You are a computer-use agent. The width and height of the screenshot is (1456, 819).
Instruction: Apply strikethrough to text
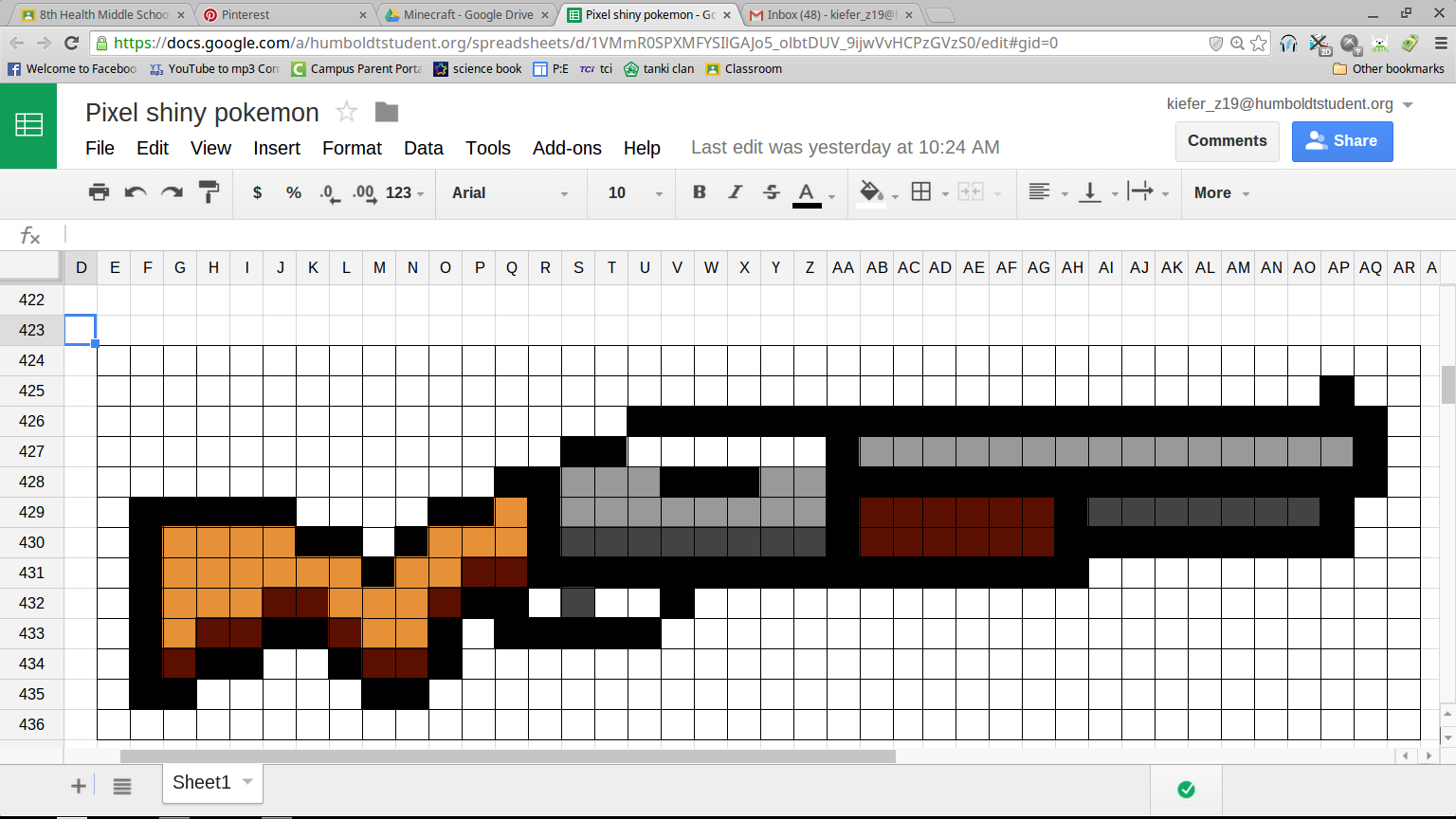click(x=772, y=192)
